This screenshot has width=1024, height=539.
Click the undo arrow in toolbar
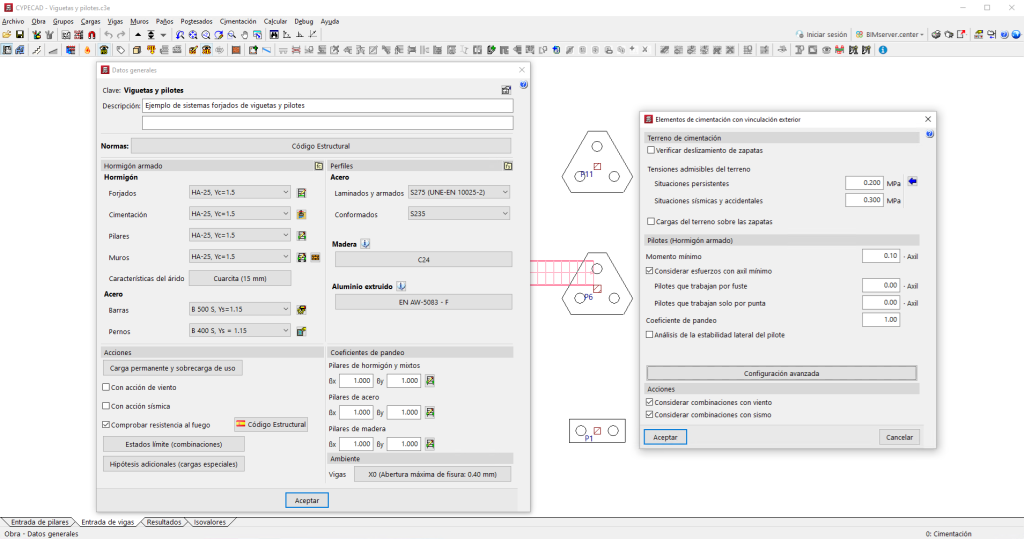[108, 35]
